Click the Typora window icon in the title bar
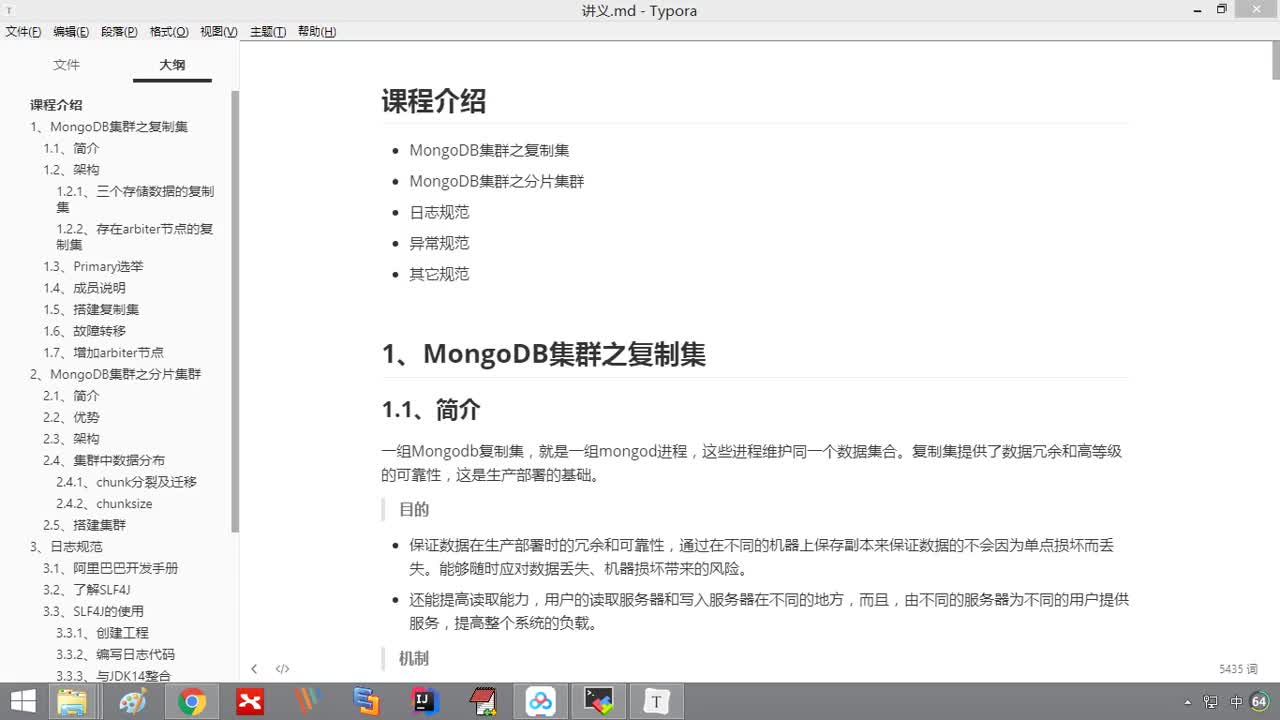The width and height of the screenshot is (1280, 720). pos(10,11)
